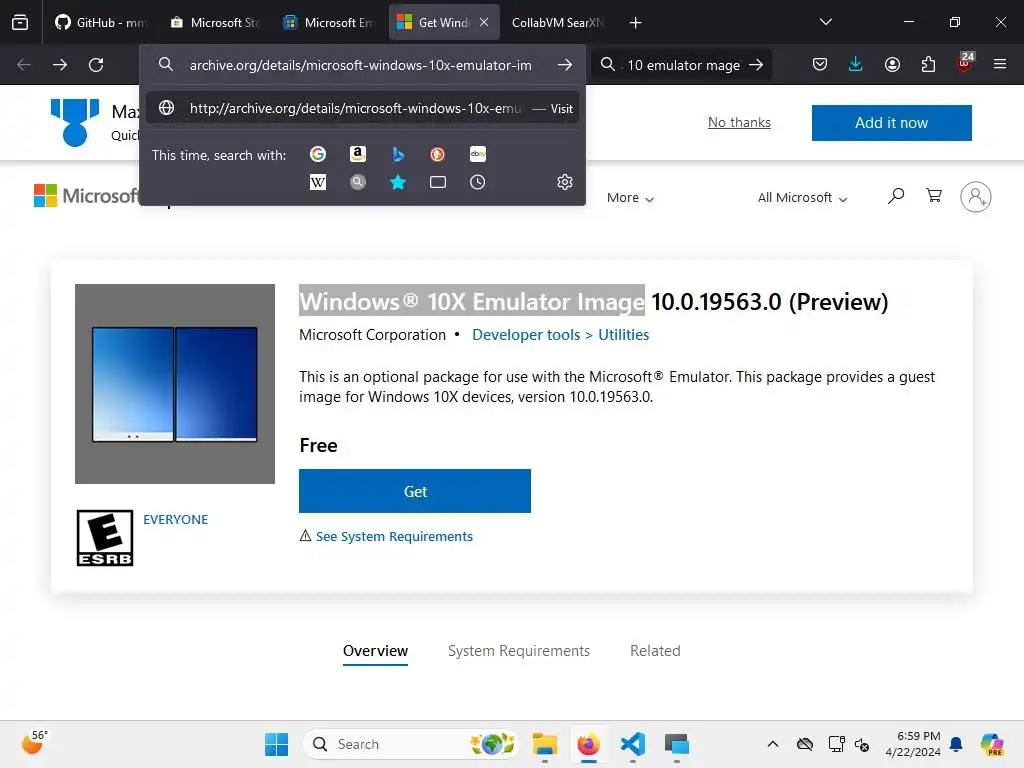
Task: Switch to the Microsoft Store tab
Action: (216, 22)
